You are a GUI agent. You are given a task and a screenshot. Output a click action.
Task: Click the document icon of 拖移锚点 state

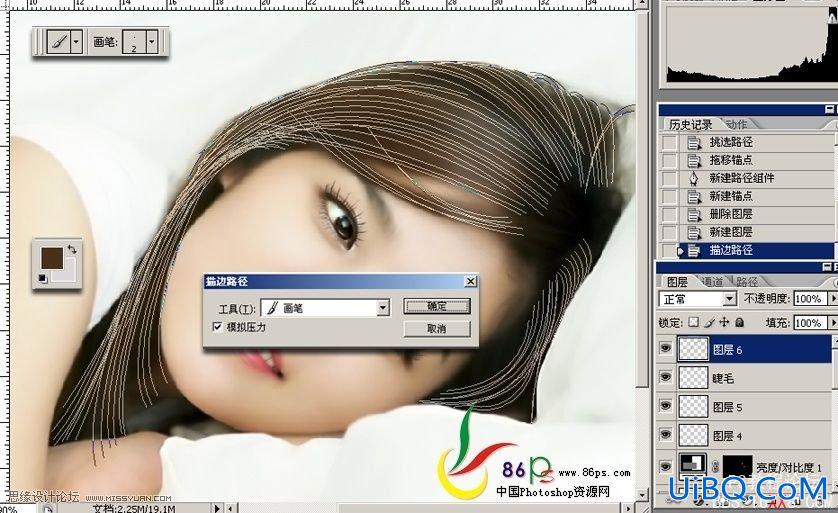694,160
